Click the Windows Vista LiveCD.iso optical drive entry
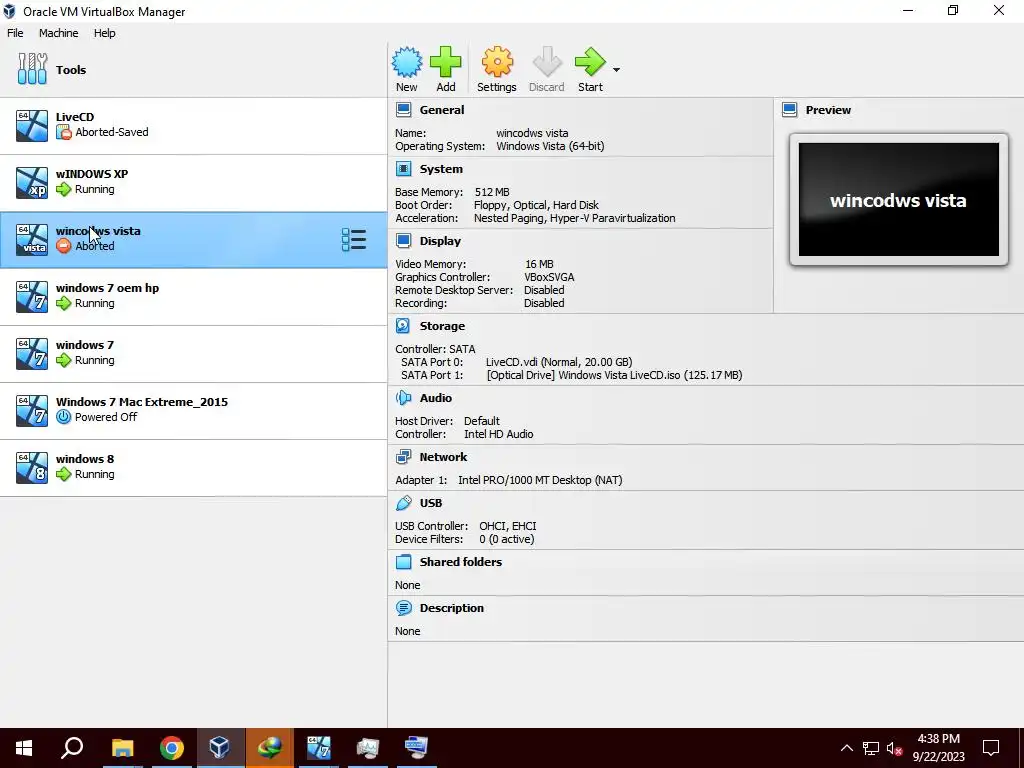Screen dimensions: 1024x768 click(614, 375)
